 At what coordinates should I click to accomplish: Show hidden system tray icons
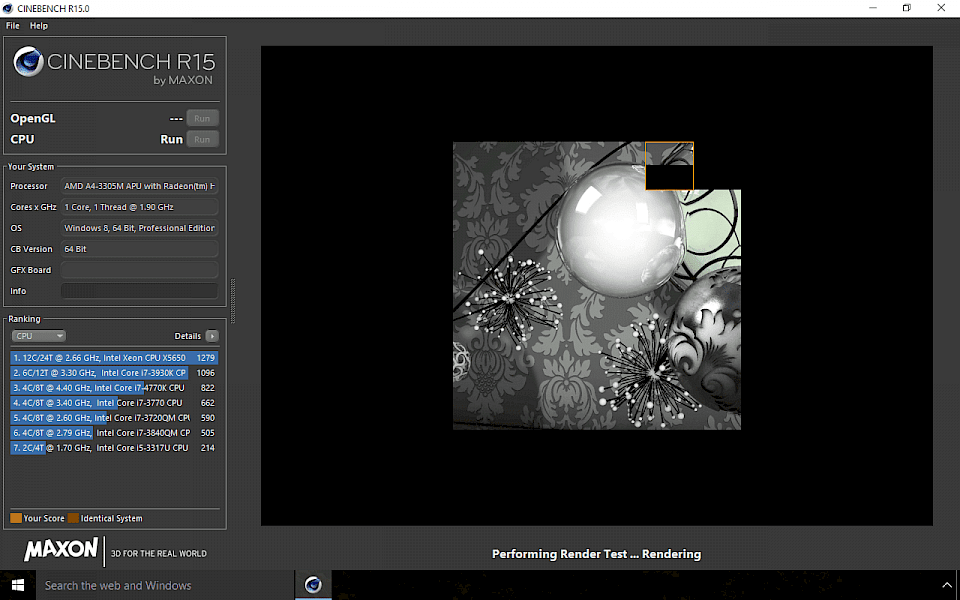946,585
